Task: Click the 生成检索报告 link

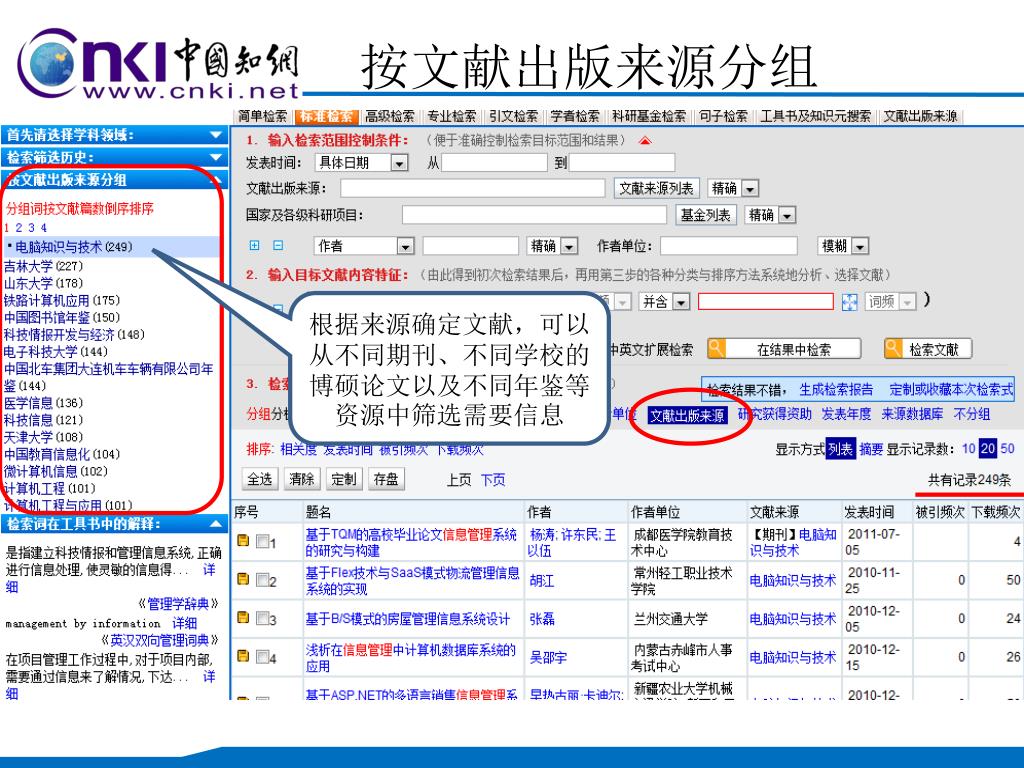Action: 836,390
